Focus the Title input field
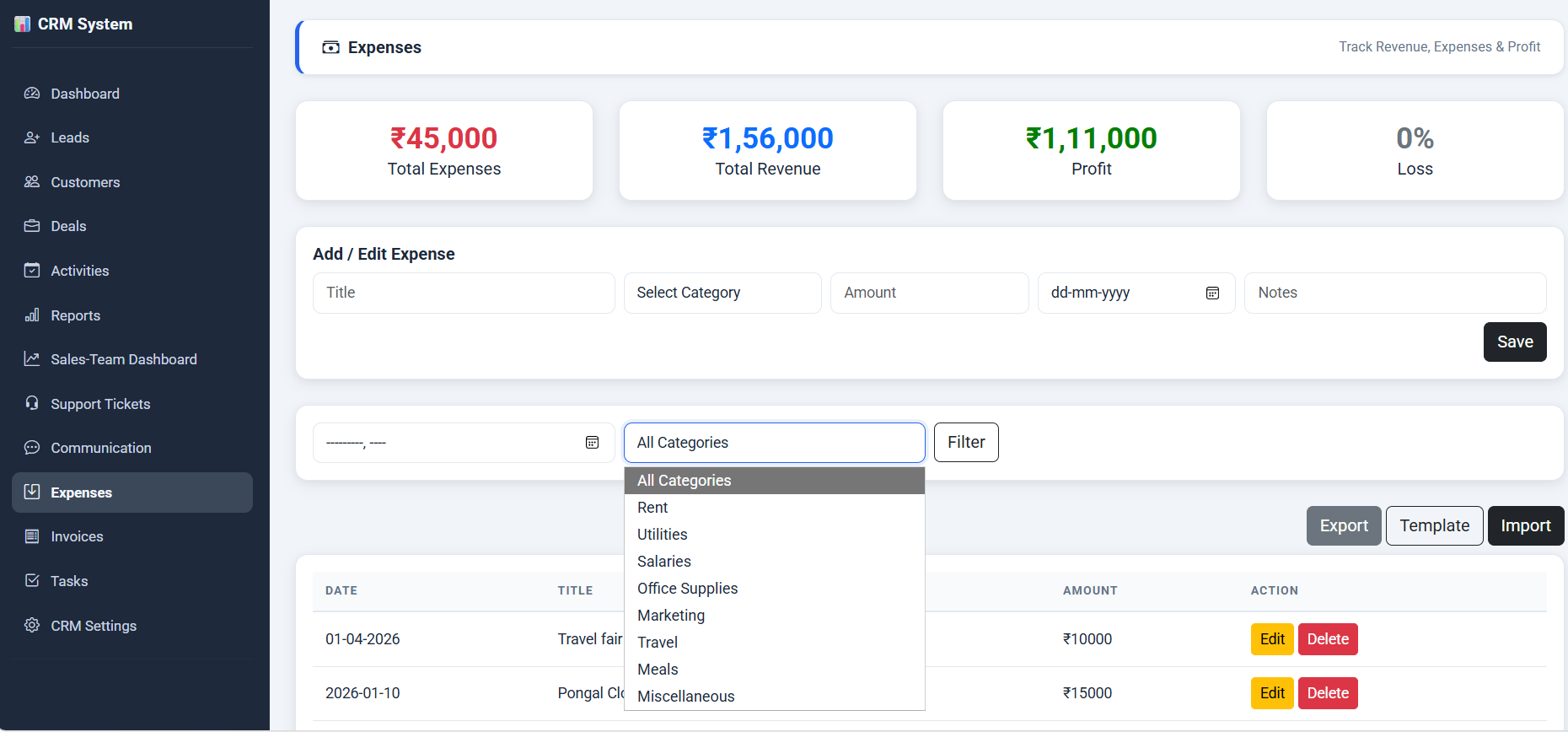This screenshot has height=732, width=1568. coord(464,293)
